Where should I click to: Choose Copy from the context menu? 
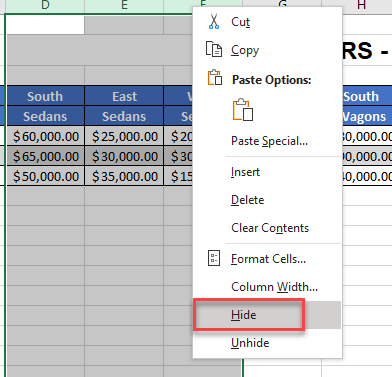pyautogui.click(x=267, y=50)
